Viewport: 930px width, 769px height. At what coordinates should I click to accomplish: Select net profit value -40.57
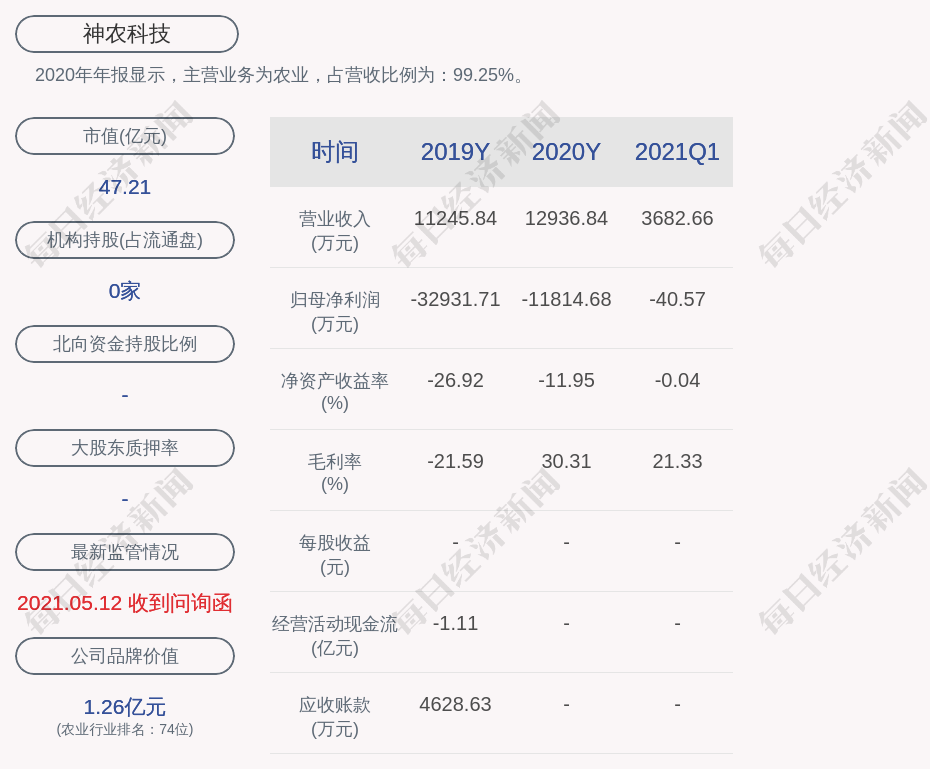tap(677, 299)
